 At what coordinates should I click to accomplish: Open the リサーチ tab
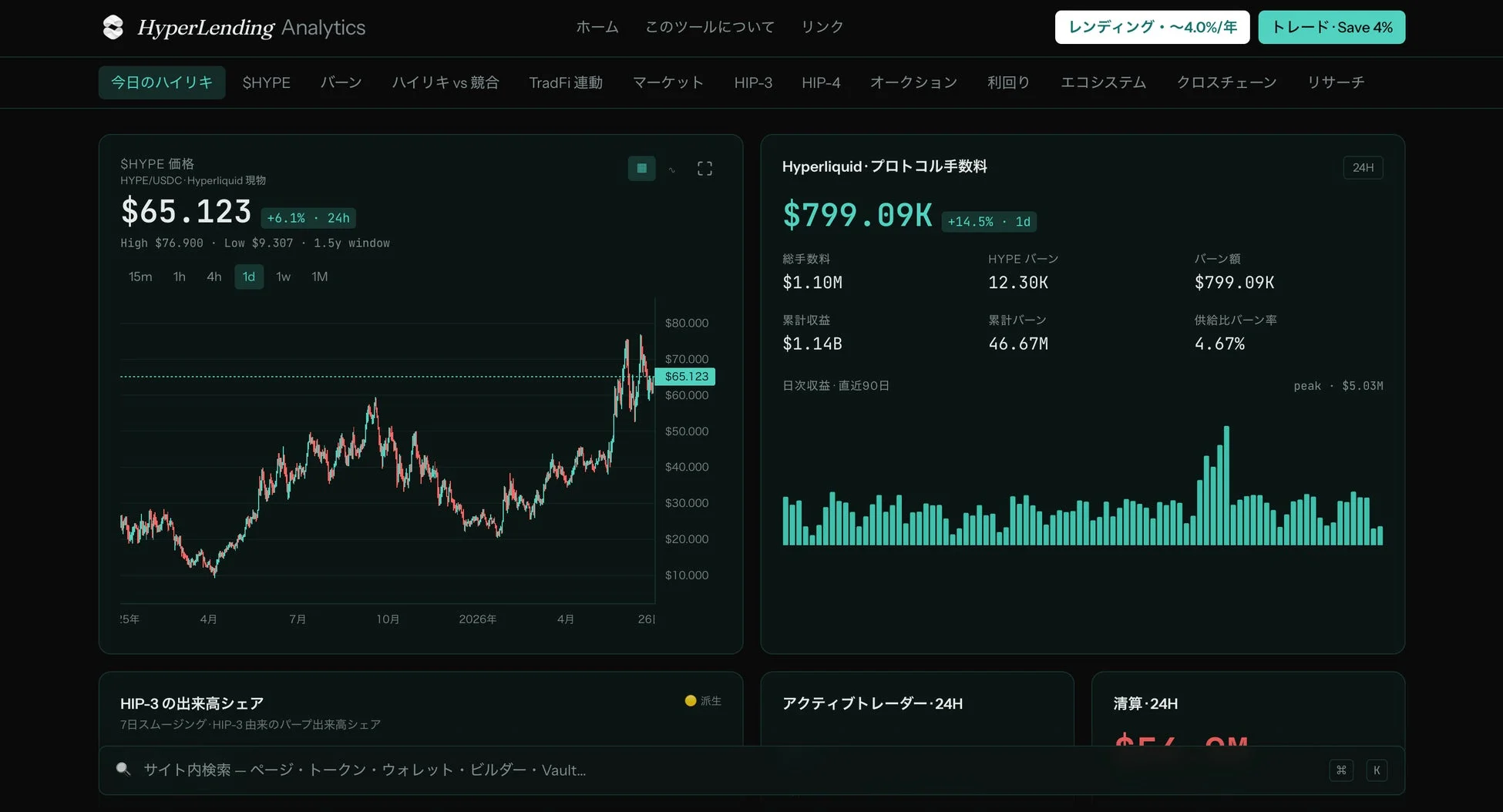coord(1336,82)
